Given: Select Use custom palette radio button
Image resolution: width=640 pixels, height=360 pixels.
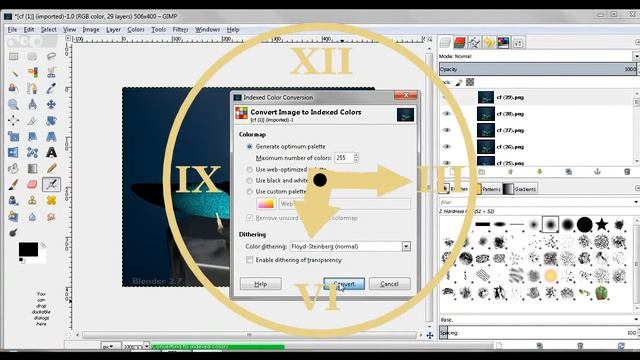Looking at the screenshot, I should (249, 191).
